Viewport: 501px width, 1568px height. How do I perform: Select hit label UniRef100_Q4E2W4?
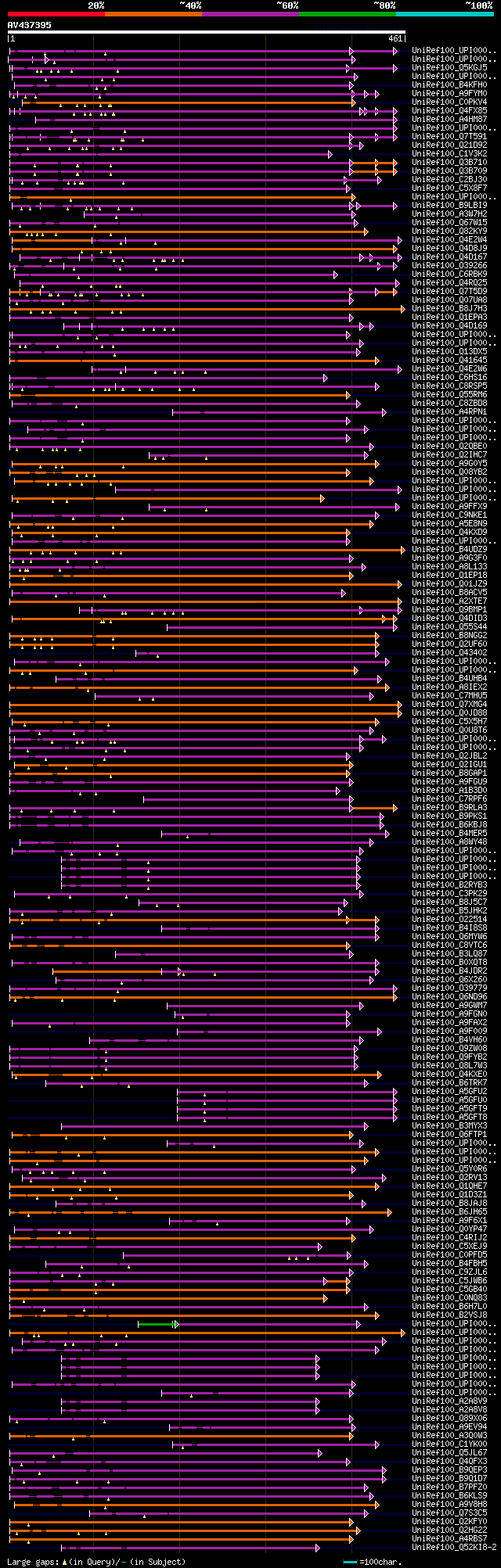tap(451, 239)
